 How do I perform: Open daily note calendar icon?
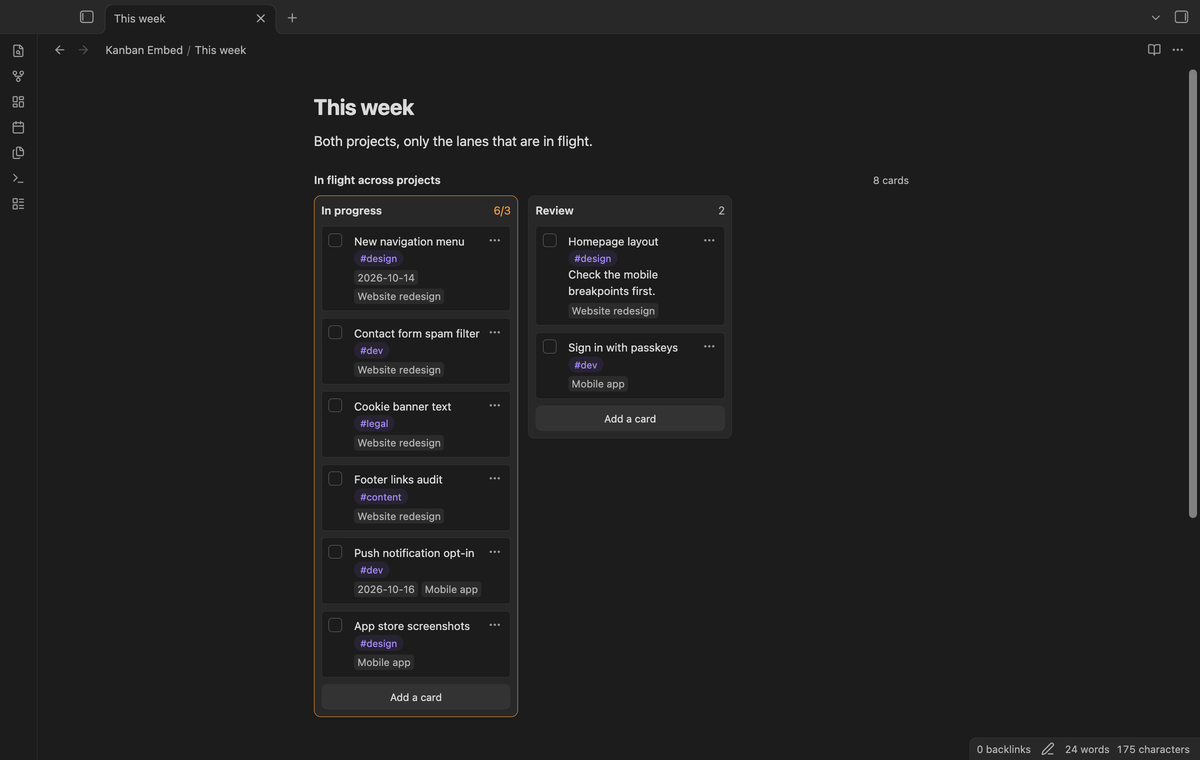point(18,127)
